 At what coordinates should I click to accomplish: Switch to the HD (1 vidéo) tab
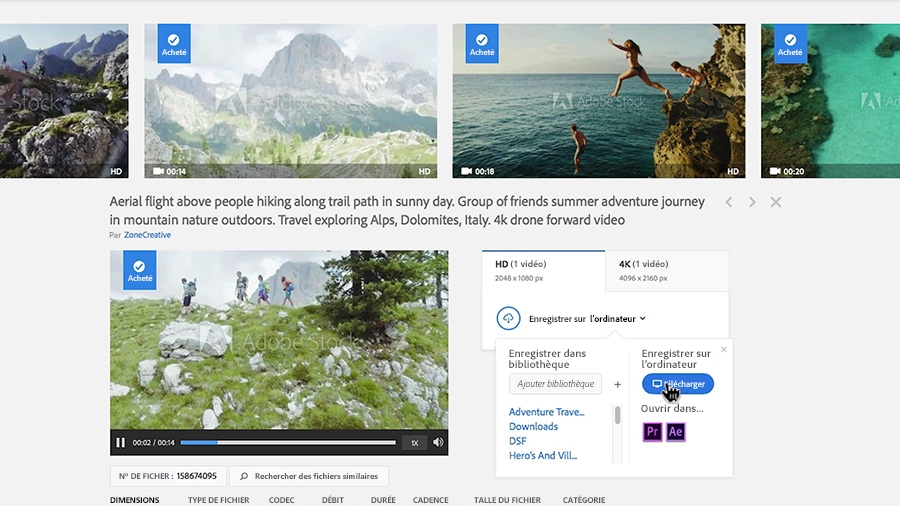[x=543, y=271]
